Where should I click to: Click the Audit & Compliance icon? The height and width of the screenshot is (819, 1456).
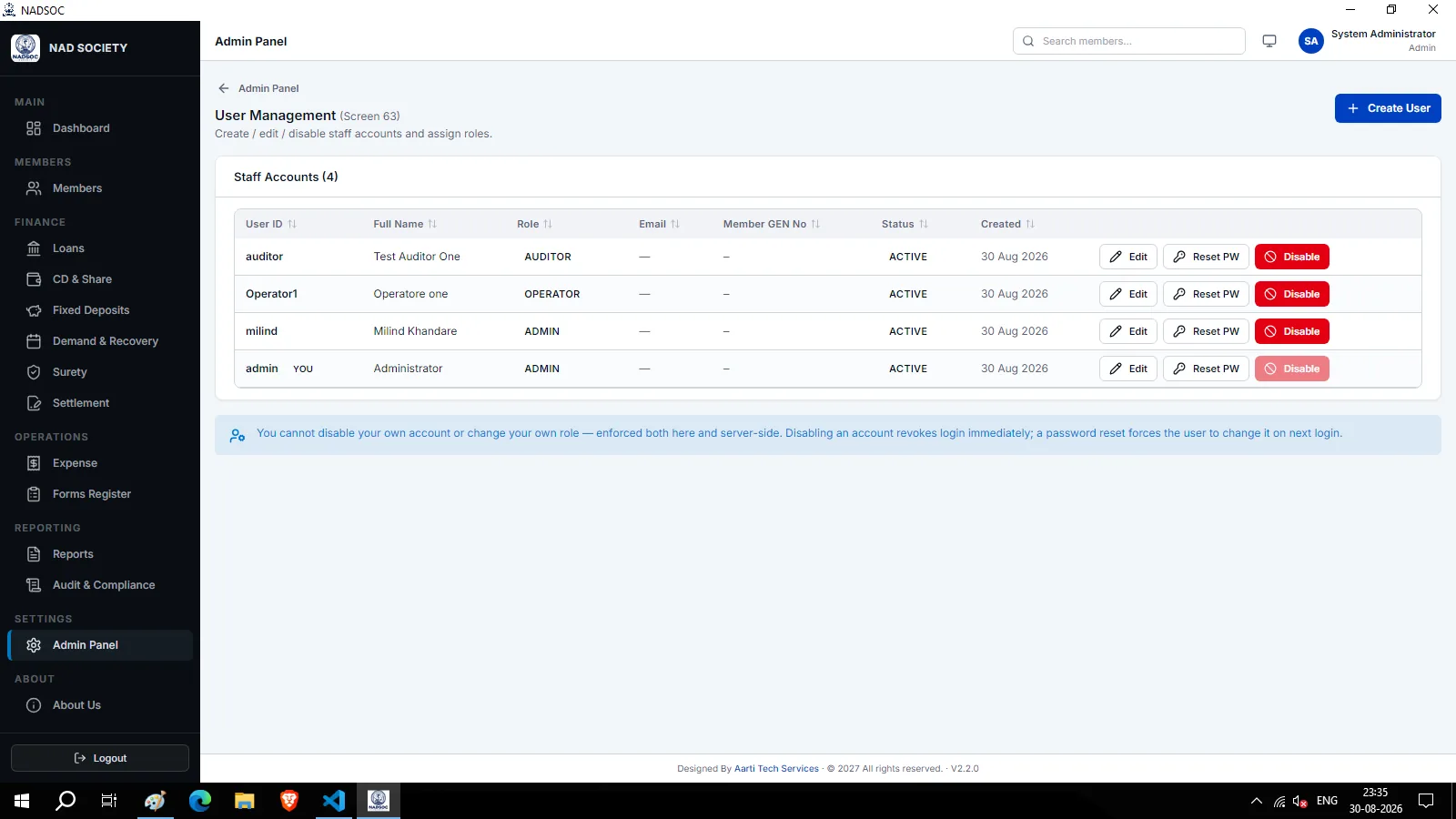point(34,585)
